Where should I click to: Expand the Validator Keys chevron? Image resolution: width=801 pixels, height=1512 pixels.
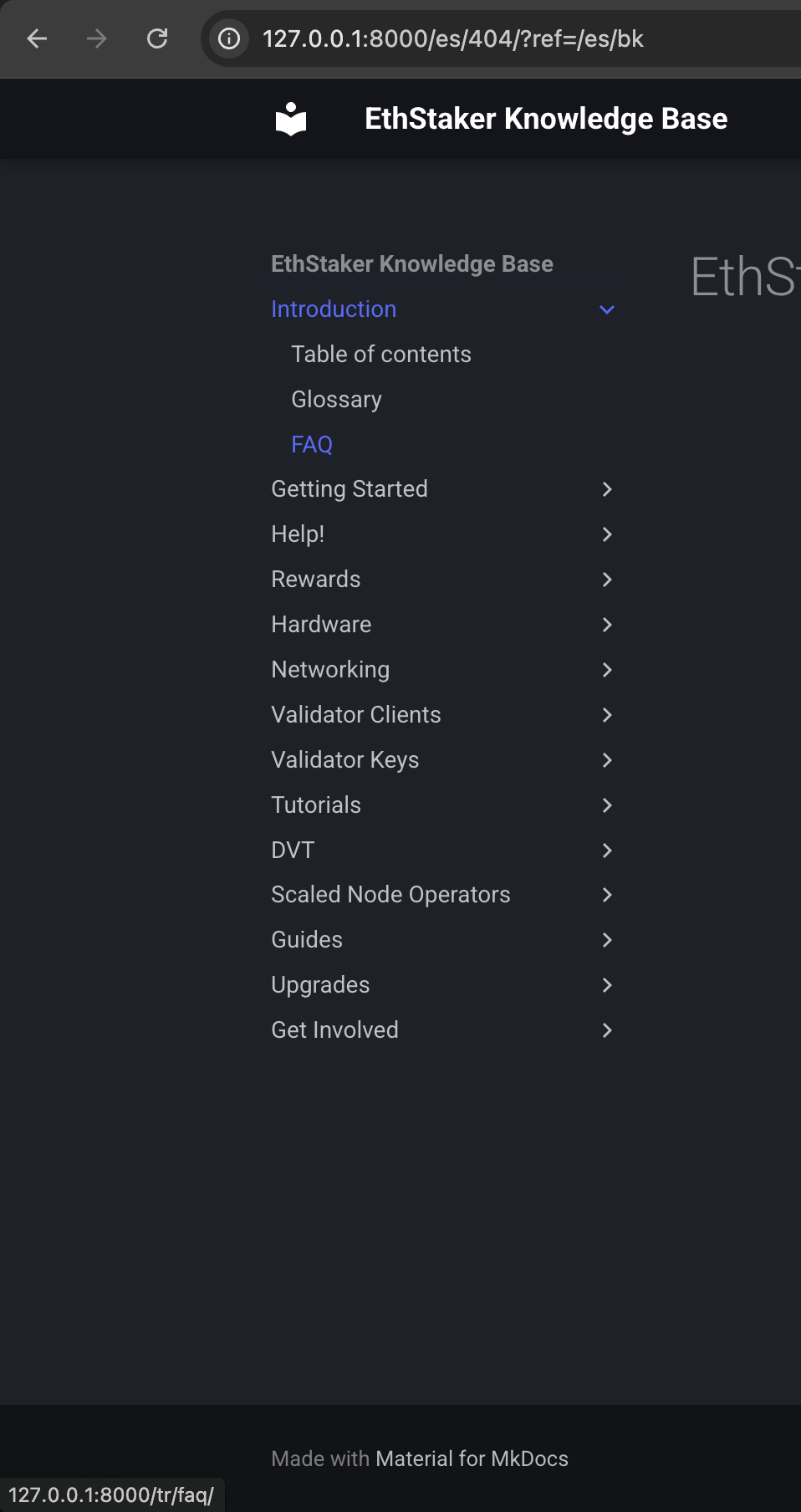pos(607,760)
